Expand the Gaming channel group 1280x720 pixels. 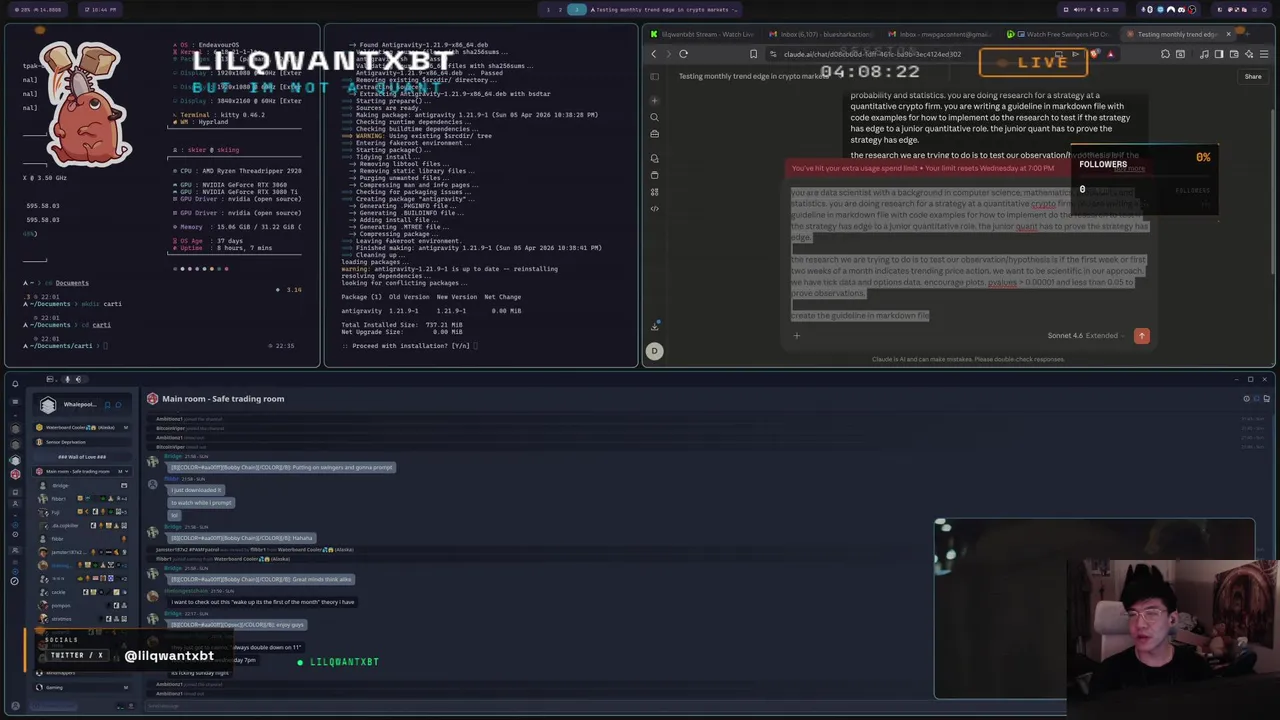point(83,687)
